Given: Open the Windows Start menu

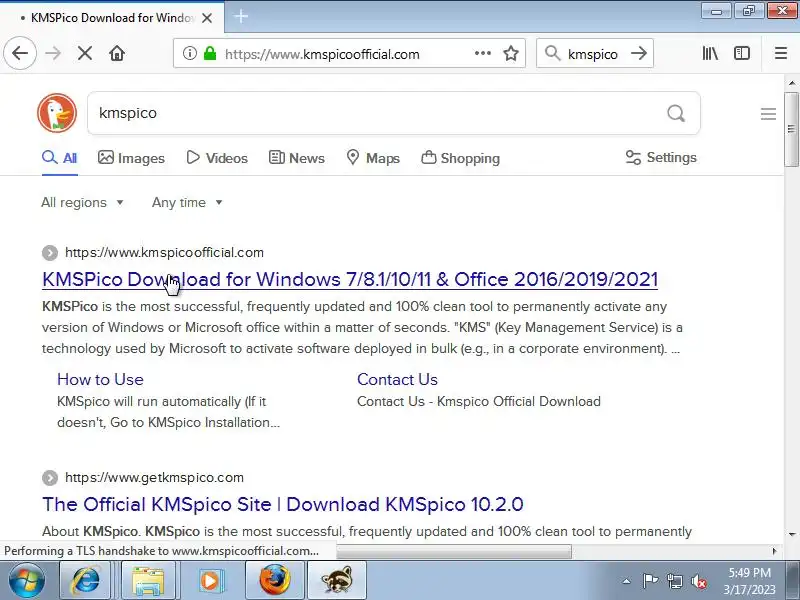Looking at the screenshot, I should tap(27, 580).
